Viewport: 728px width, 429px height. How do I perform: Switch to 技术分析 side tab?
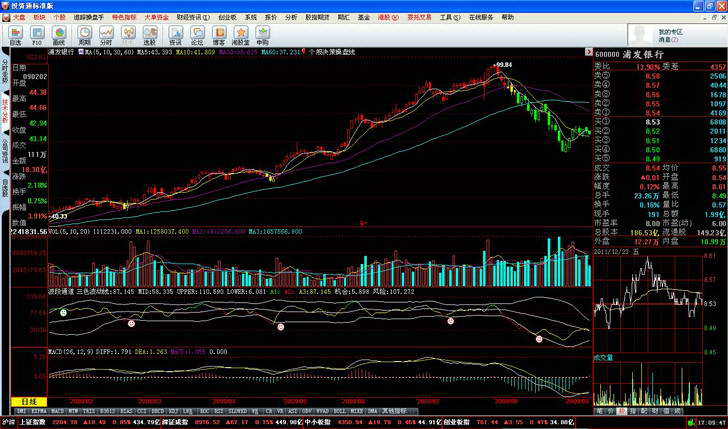[5, 111]
